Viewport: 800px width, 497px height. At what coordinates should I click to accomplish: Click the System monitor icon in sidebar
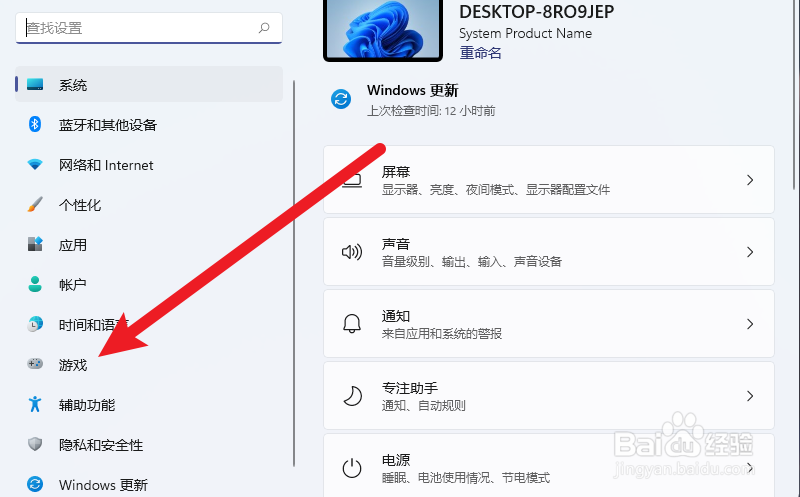pyautogui.click(x=35, y=84)
